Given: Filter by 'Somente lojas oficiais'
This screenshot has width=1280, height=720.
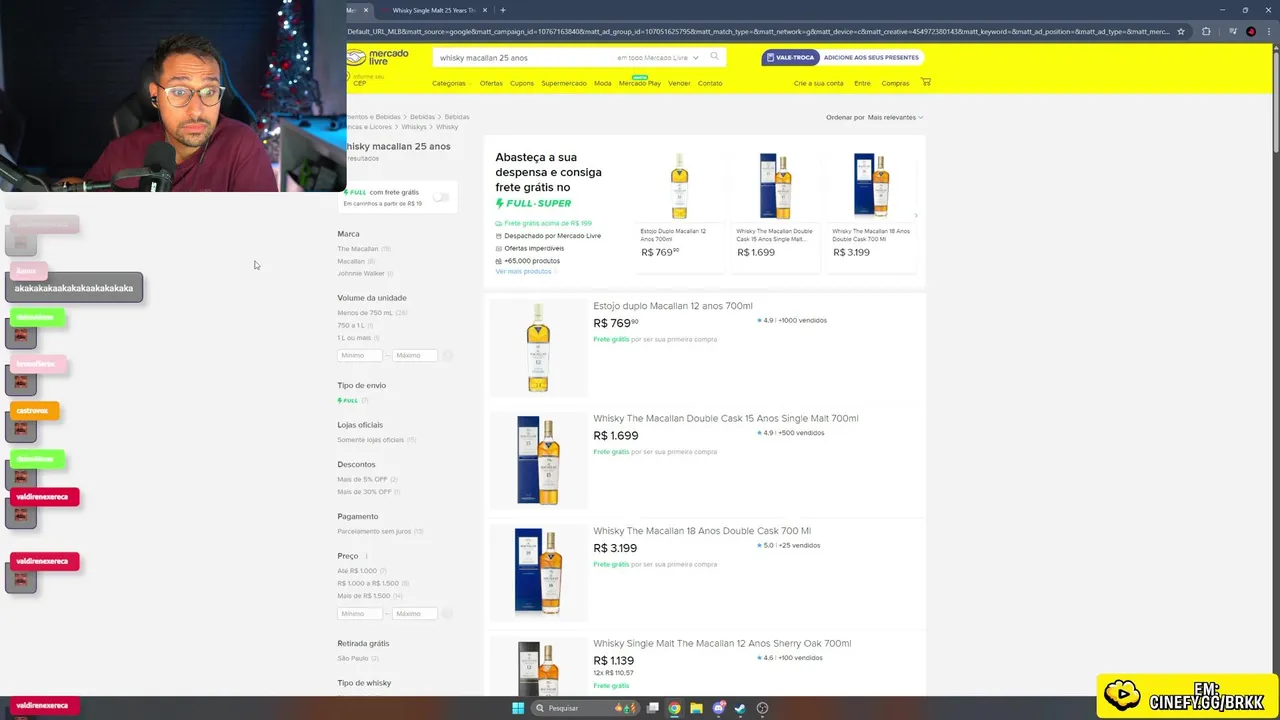Looking at the screenshot, I should [x=371, y=440].
